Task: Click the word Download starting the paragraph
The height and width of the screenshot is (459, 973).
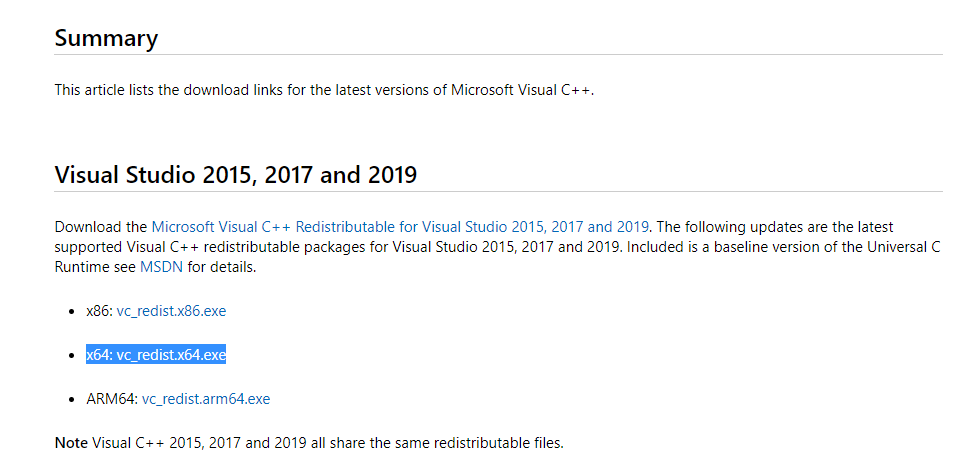Action: [x=86, y=227]
